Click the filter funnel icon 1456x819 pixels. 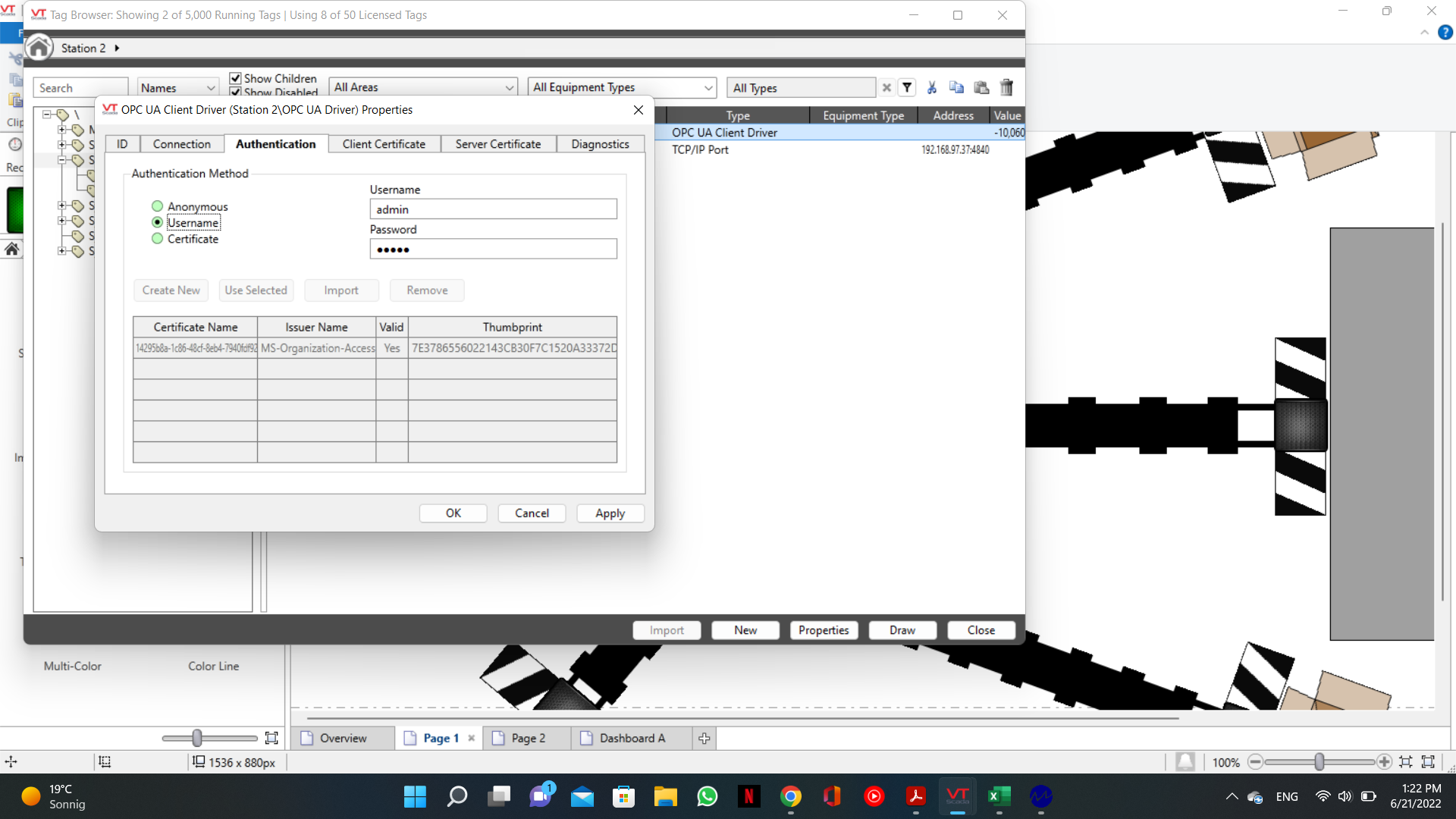click(907, 88)
